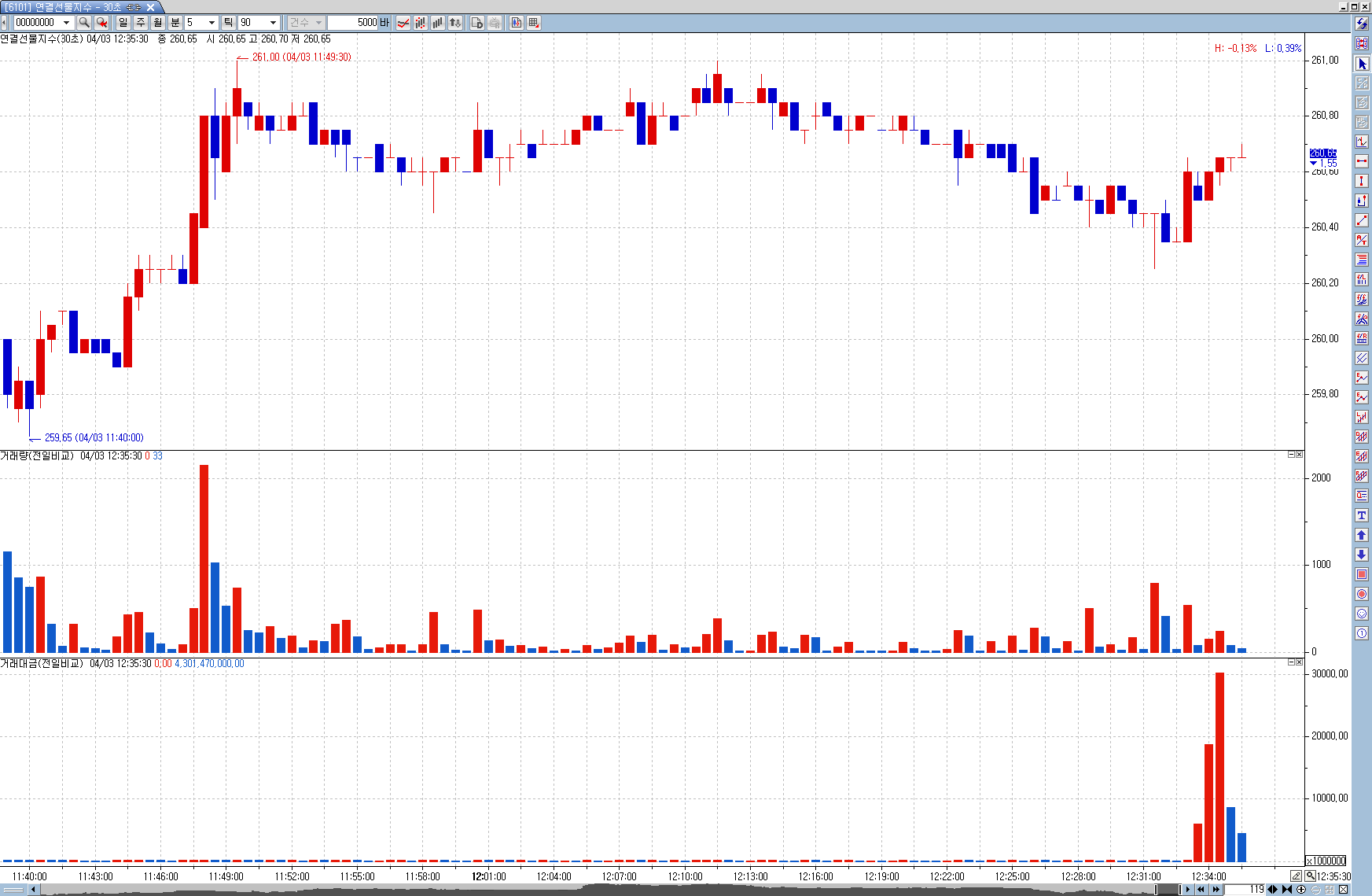Screen dimensions: 1372x896
Task: Switch chart period to 틱 (tick)
Action: click(228, 23)
